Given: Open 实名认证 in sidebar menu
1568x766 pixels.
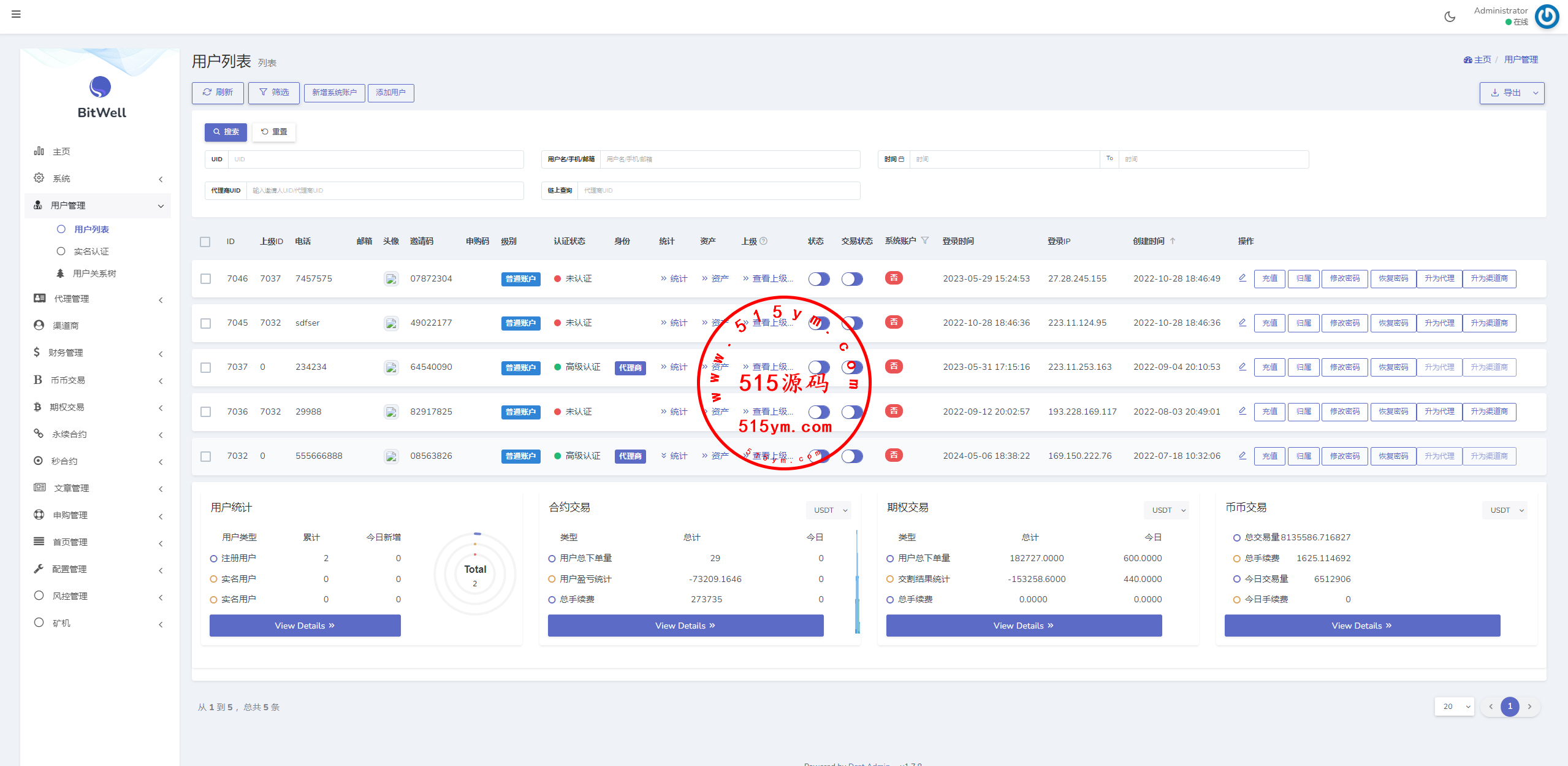Looking at the screenshot, I should click(x=91, y=251).
